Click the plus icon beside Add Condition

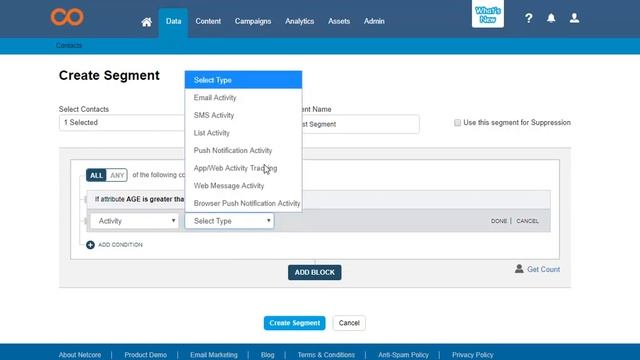point(90,245)
